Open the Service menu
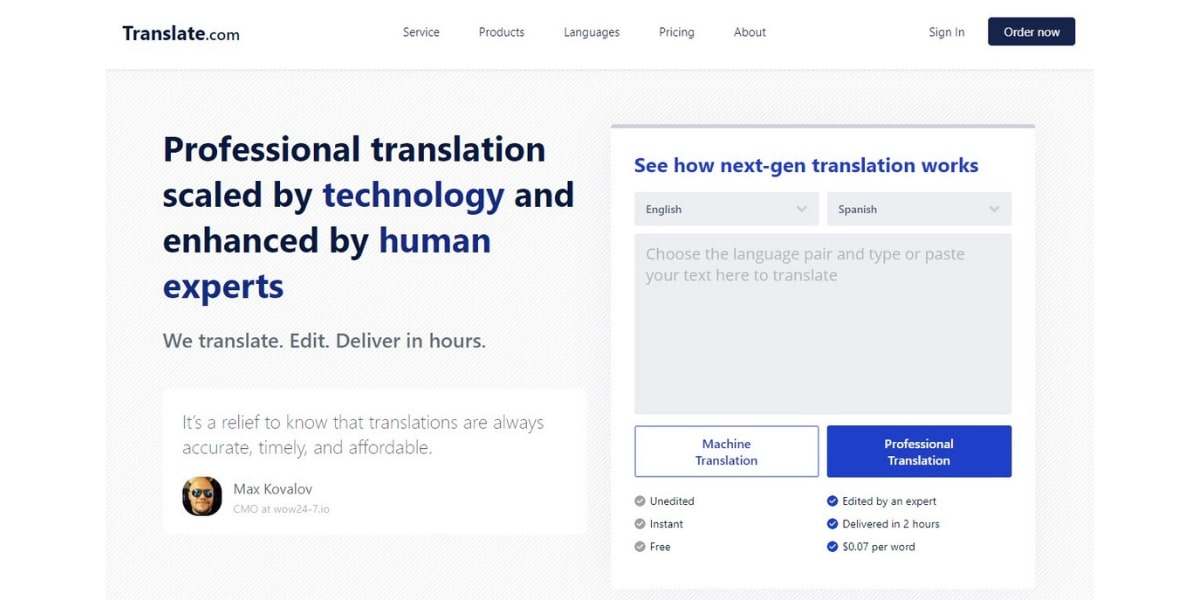This screenshot has width=1200, height=600. click(421, 32)
